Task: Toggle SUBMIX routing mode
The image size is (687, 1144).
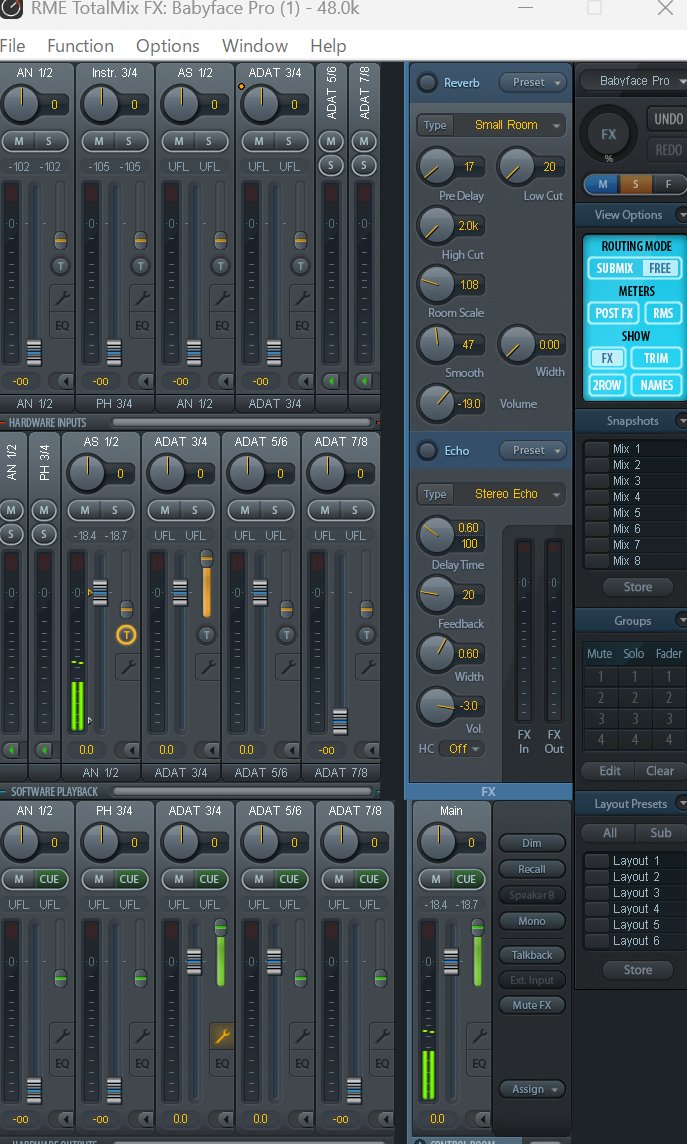Action: pyautogui.click(x=615, y=268)
